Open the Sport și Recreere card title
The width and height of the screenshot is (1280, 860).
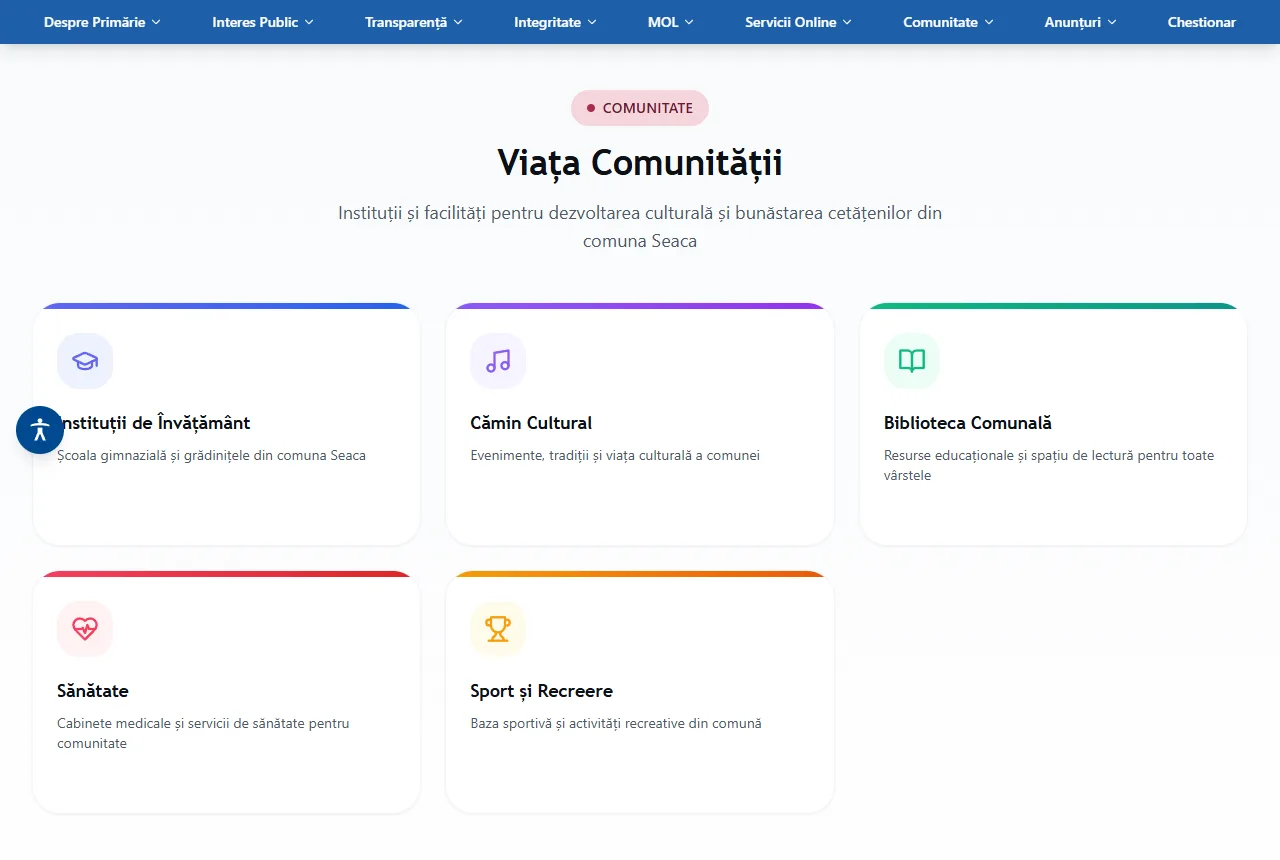click(x=541, y=691)
